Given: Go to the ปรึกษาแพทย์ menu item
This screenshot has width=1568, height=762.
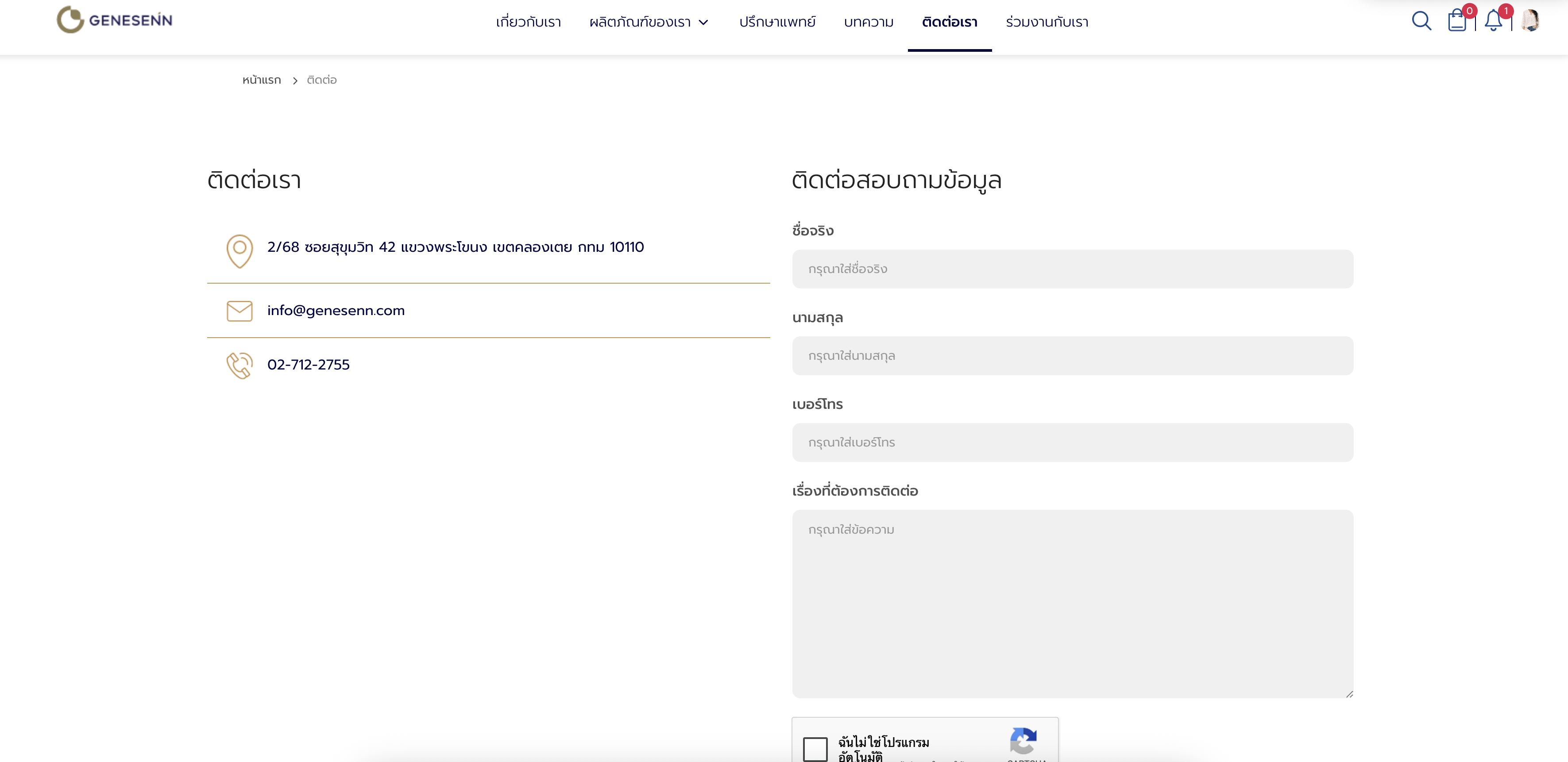Looking at the screenshot, I should click(777, 23).
